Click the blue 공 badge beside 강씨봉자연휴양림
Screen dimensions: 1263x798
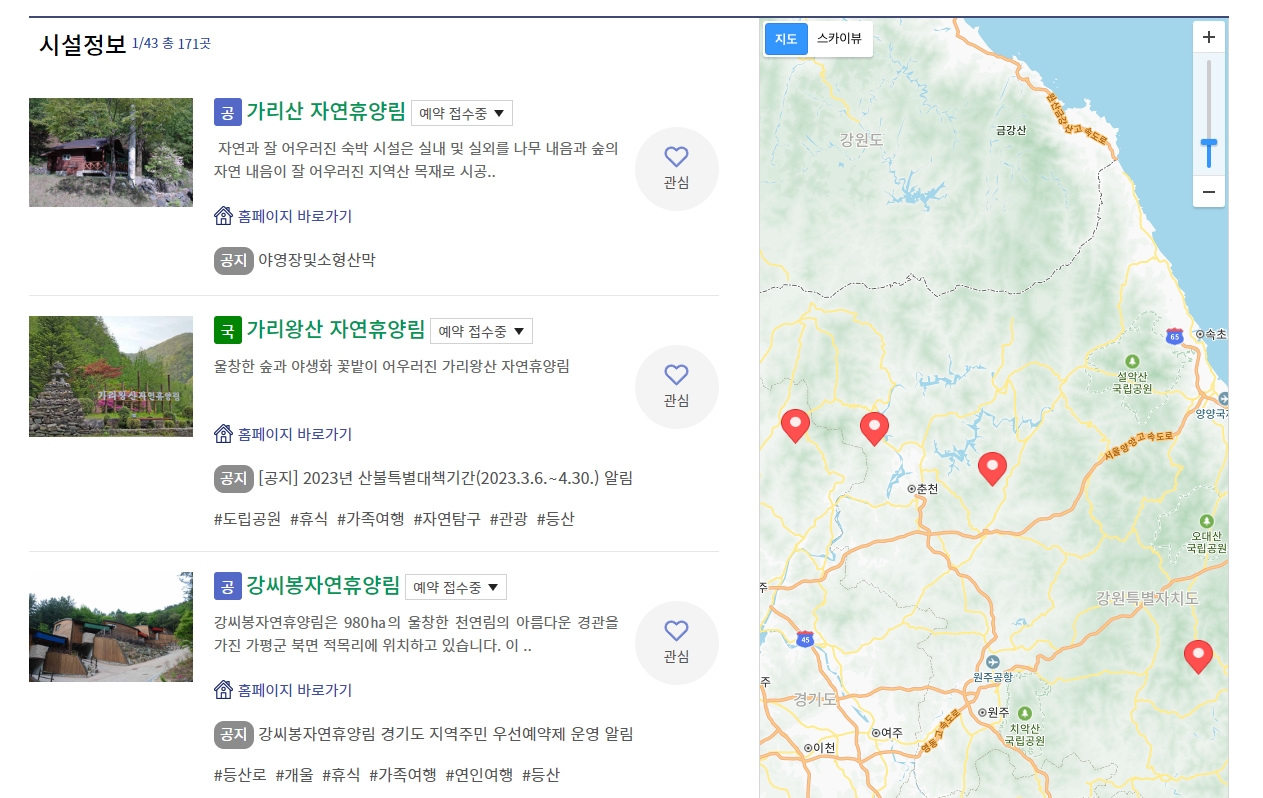tap(228, 586)
